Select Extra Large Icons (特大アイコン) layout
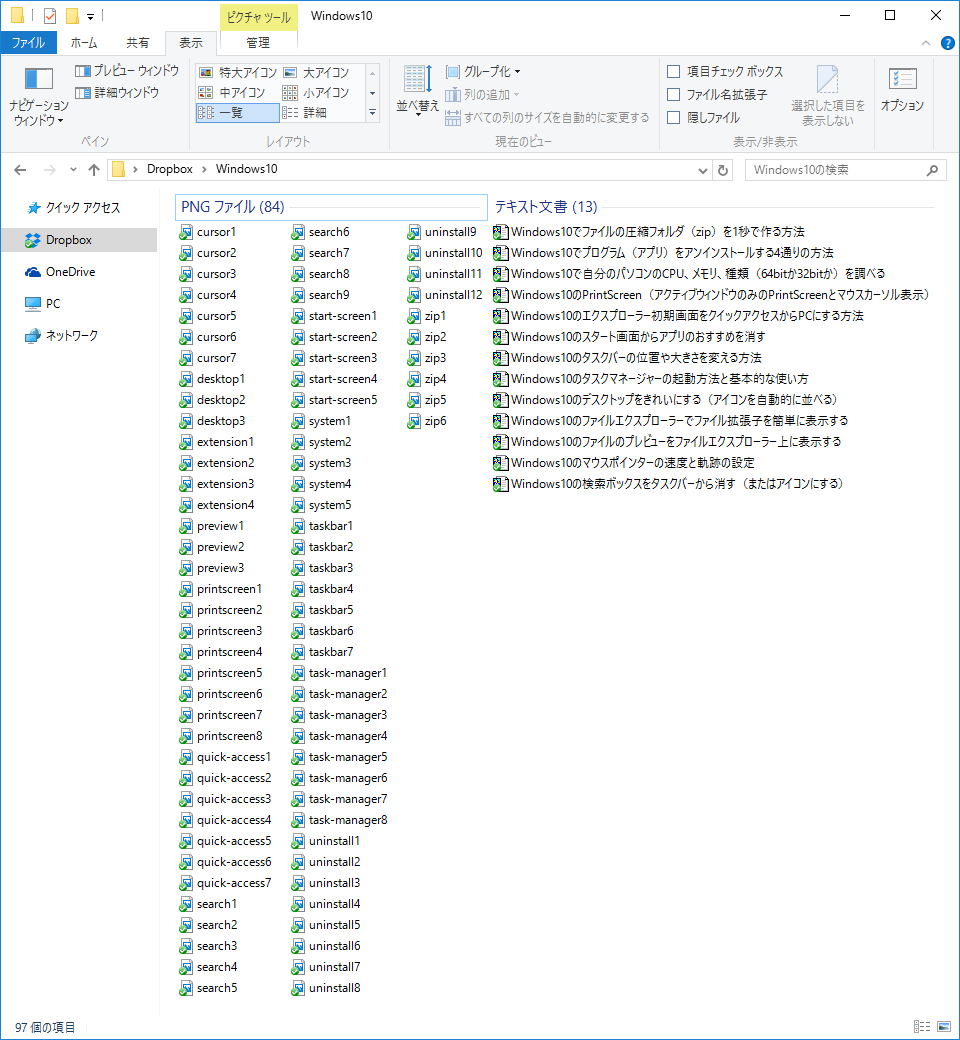This screenshot has width=960, height=1040. 237,72
